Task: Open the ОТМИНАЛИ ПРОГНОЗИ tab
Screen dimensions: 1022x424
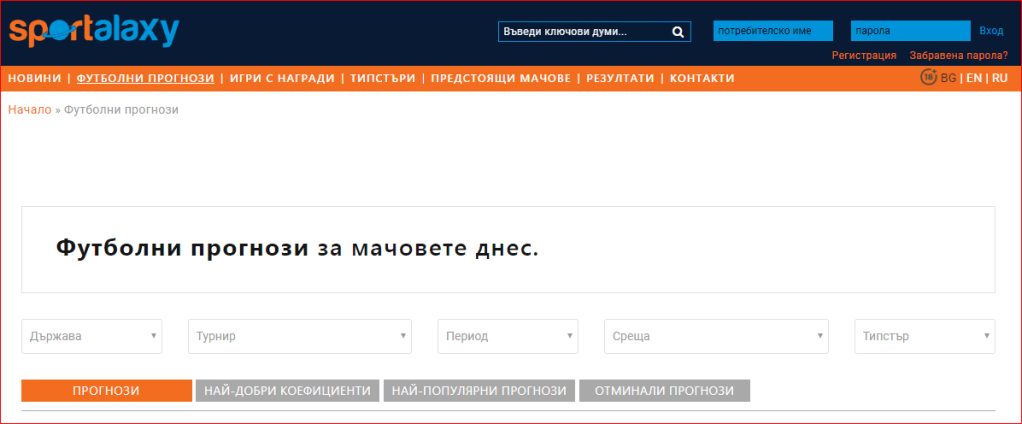Action: pos(664,390)
